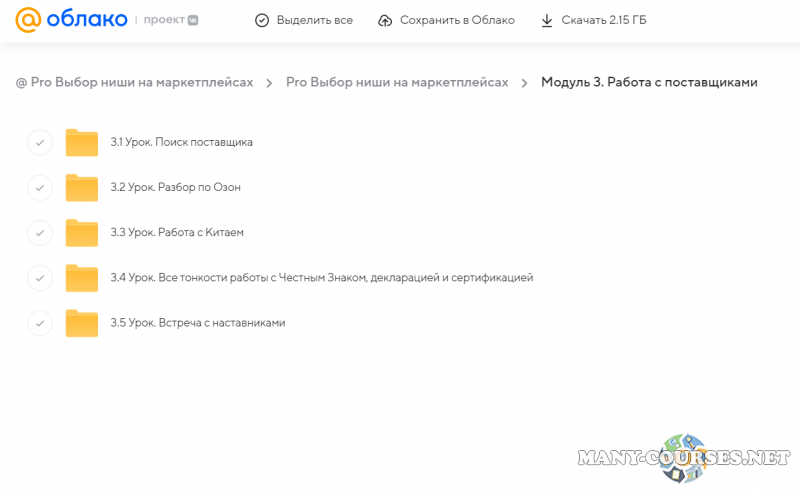
Task: Check the 3.4 Честный Знак folder checkbox
Action: click(x=39, y=277)
